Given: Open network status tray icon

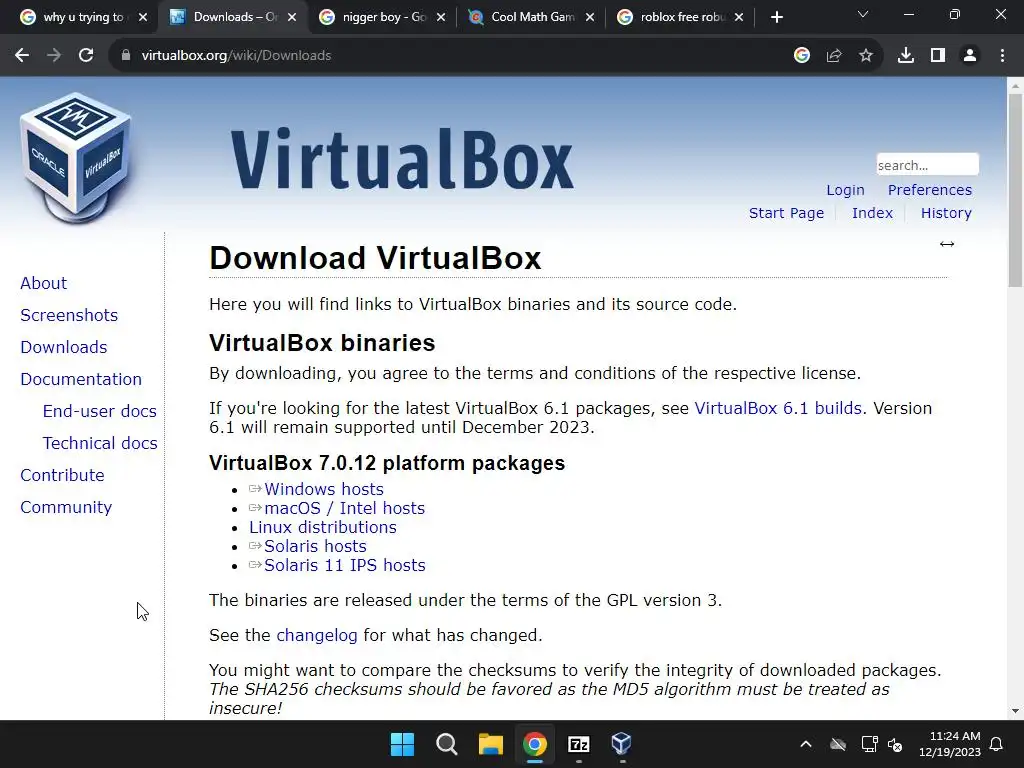Looking at the screenshot, I should [x=869, y=744].
